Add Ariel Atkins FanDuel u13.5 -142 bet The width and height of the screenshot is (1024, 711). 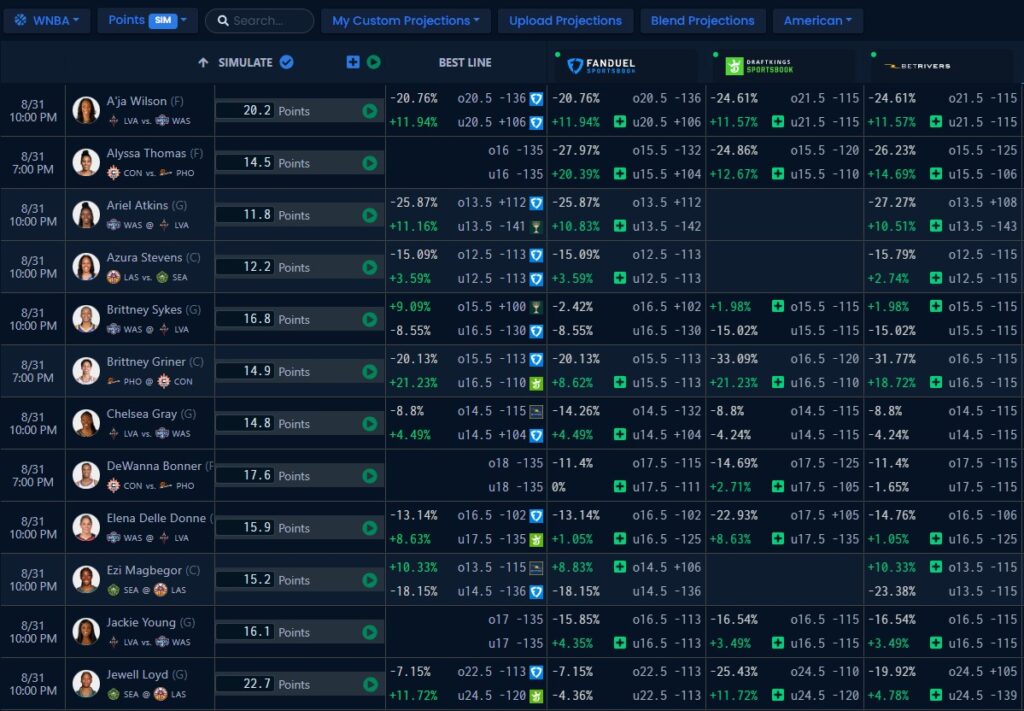[x=620, y=227]
